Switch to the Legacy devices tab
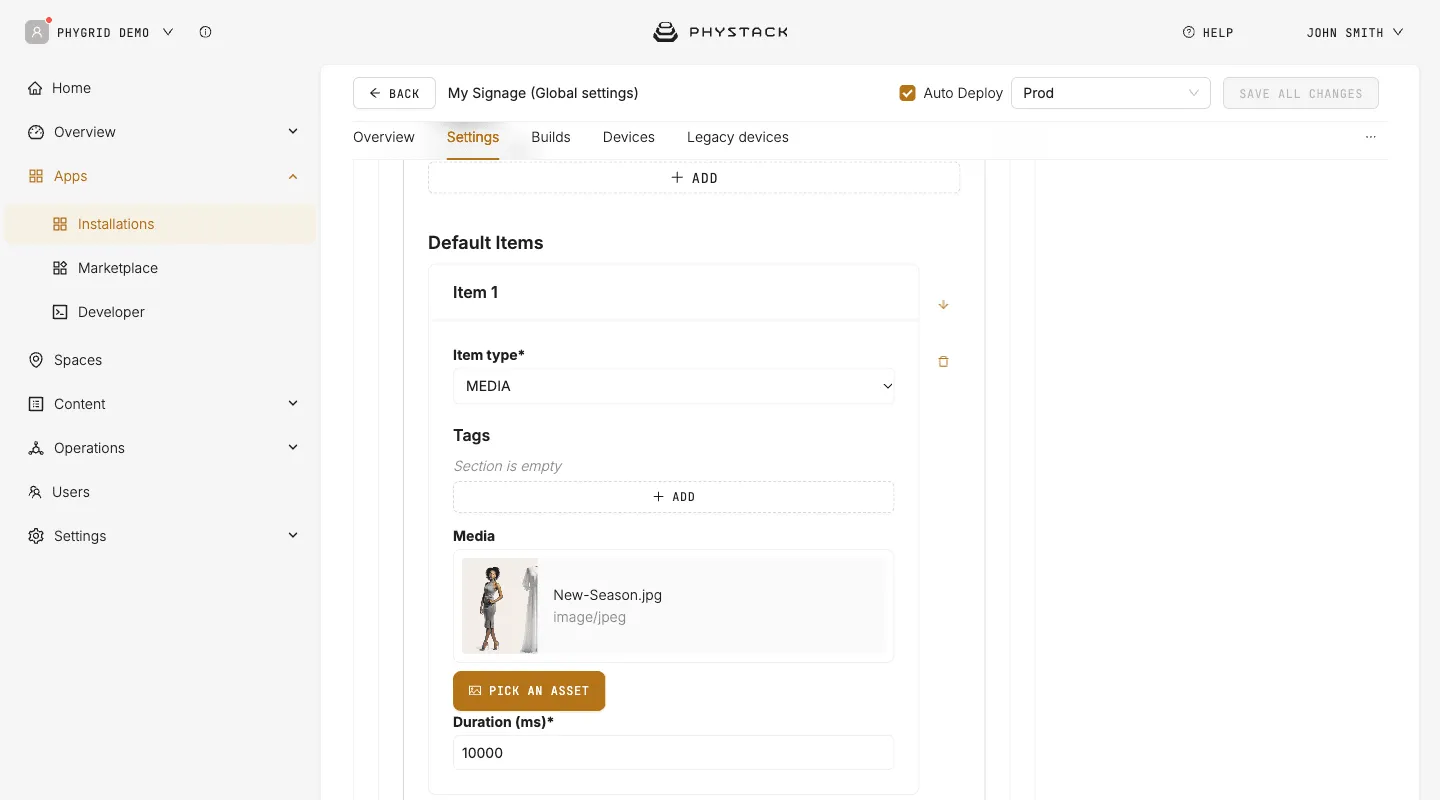 (x=738, y=137)
